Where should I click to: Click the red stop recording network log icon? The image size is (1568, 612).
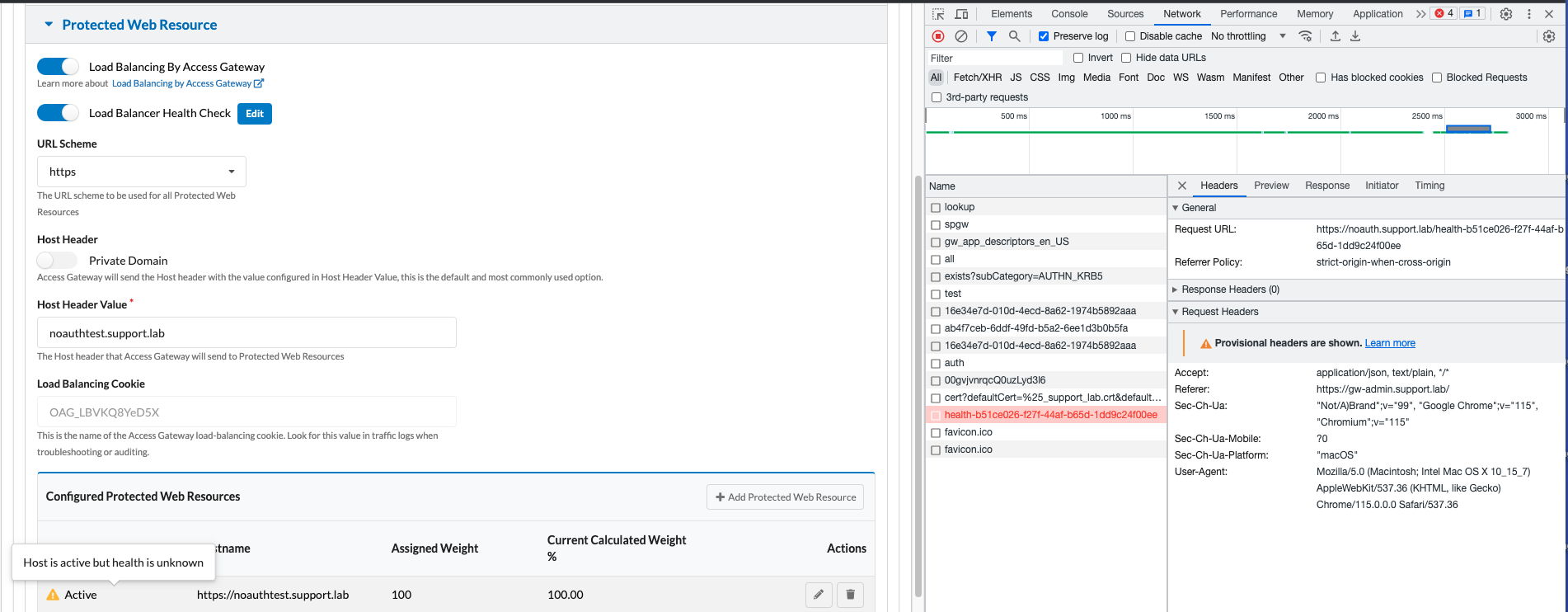click(938, 36)
